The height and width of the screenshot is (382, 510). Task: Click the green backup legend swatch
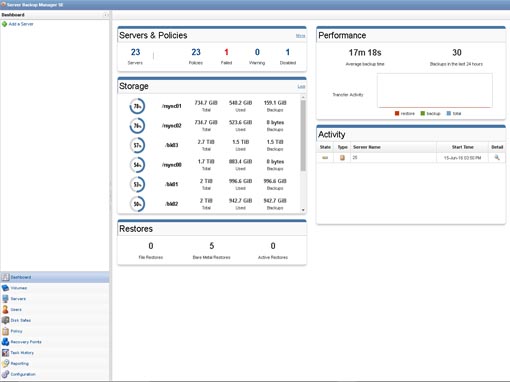[423, 113]
